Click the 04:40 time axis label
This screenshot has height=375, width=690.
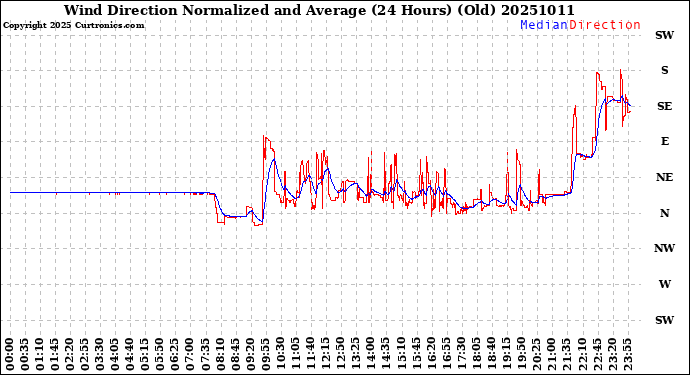130,354
